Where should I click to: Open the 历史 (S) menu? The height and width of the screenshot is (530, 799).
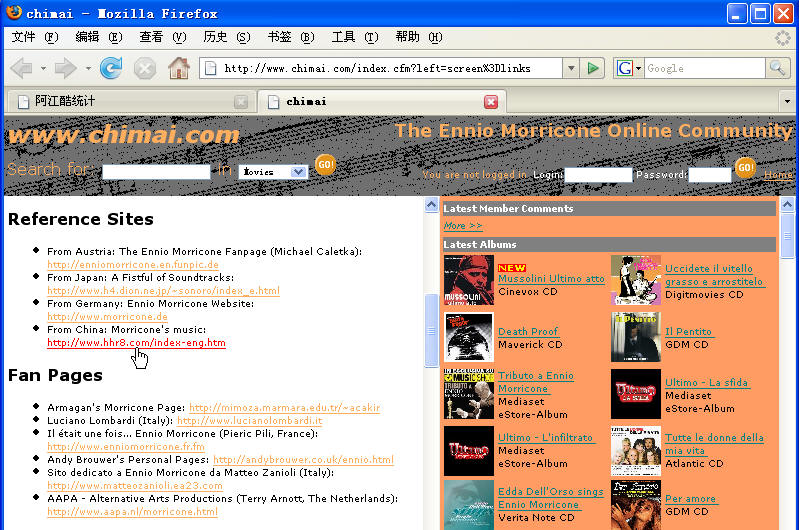pyautogui.click(x=227, y=37)
